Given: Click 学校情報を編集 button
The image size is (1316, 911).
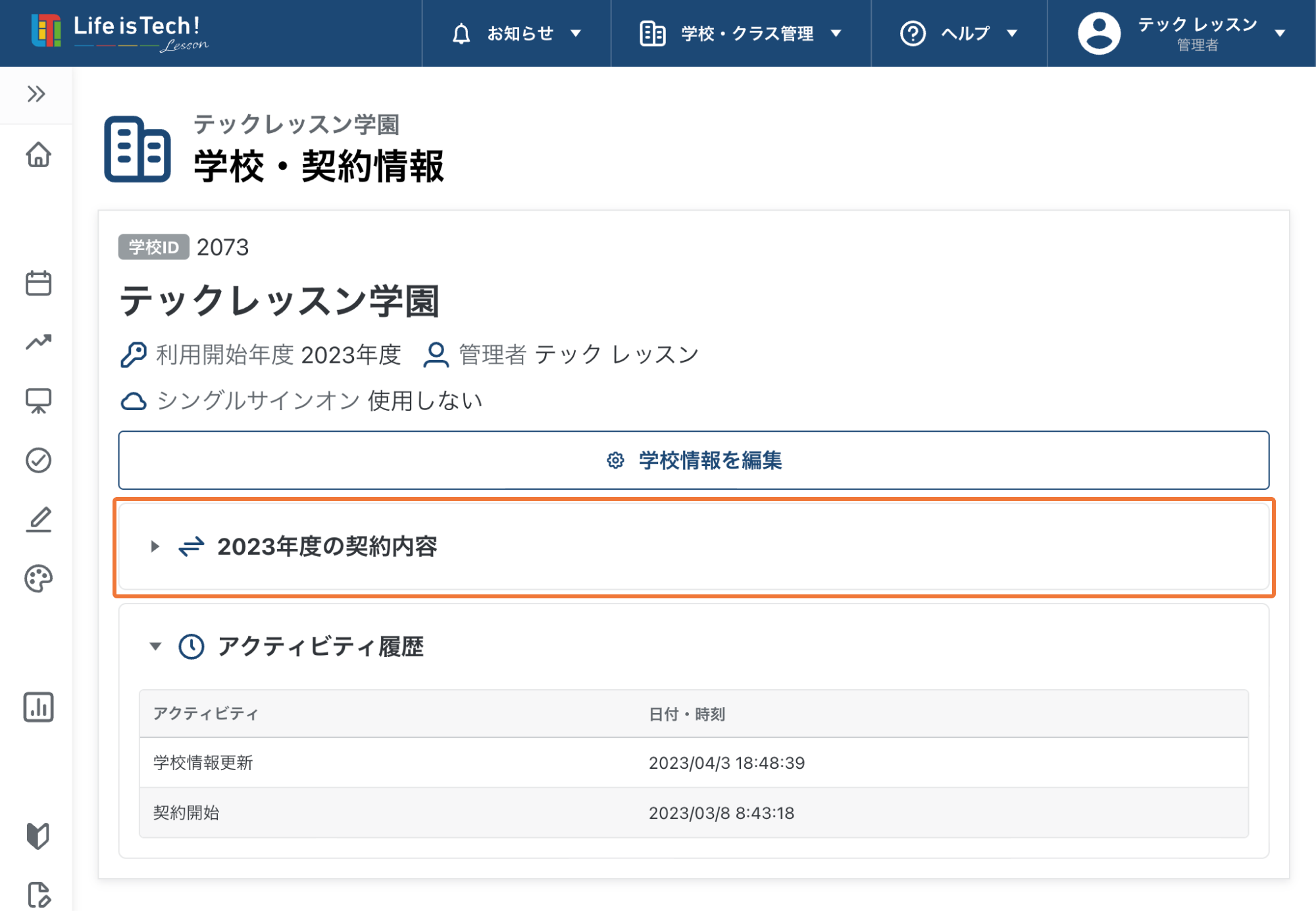Looking at the screenshot, I should [x=694, y=460].
